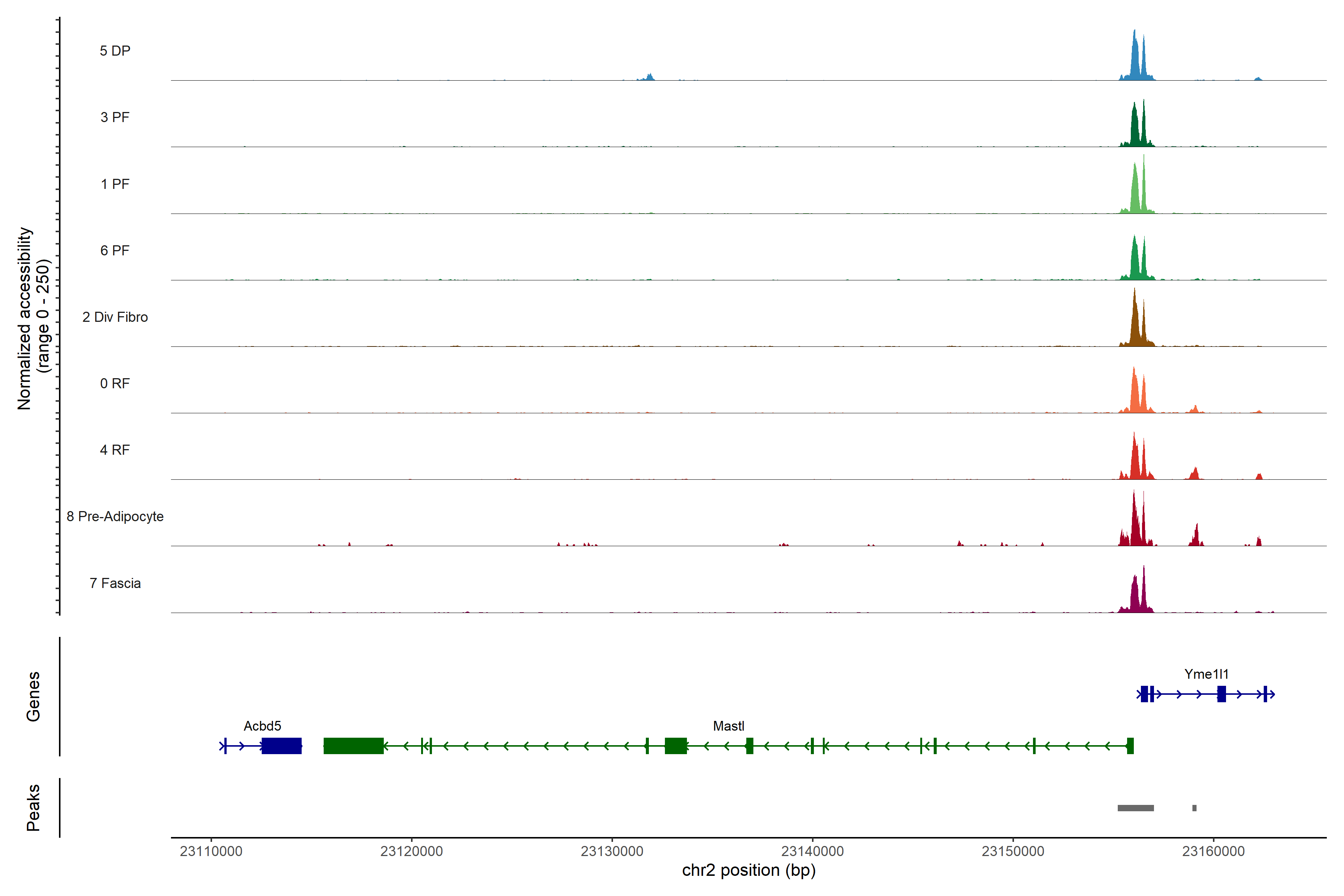The height and width of the screenshot is (896, 1344).
Task: Click the 2 Div Fibro track label
Action: coord(115,317)
